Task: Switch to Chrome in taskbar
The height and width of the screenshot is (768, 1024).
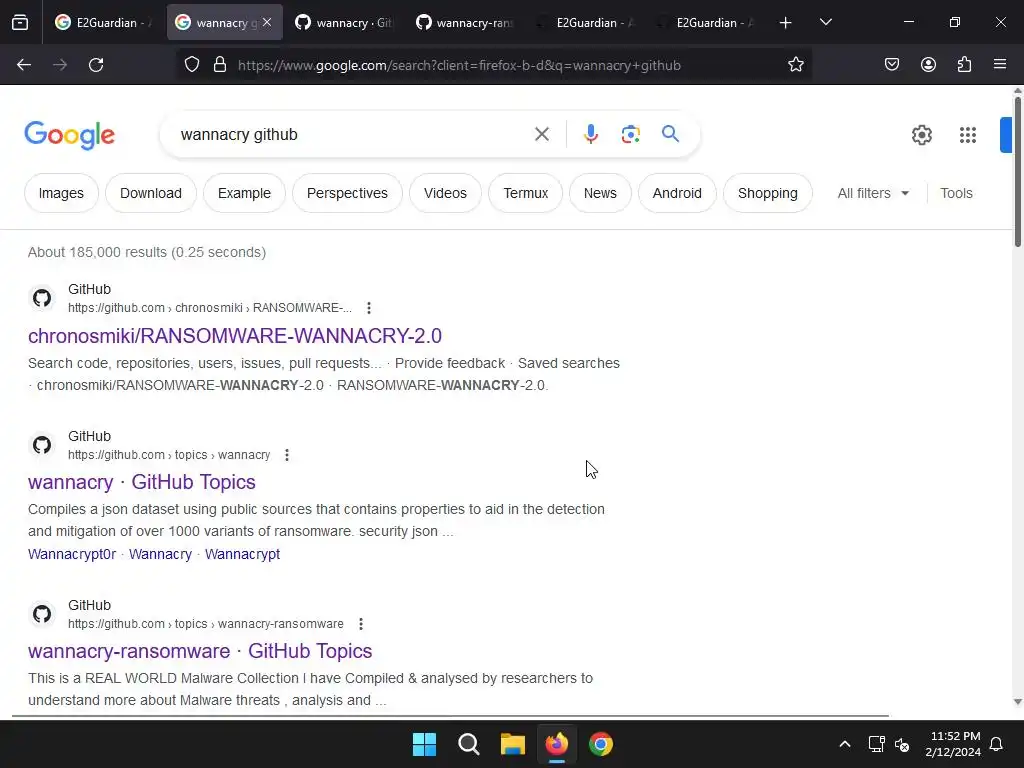Action: point(601,744)
